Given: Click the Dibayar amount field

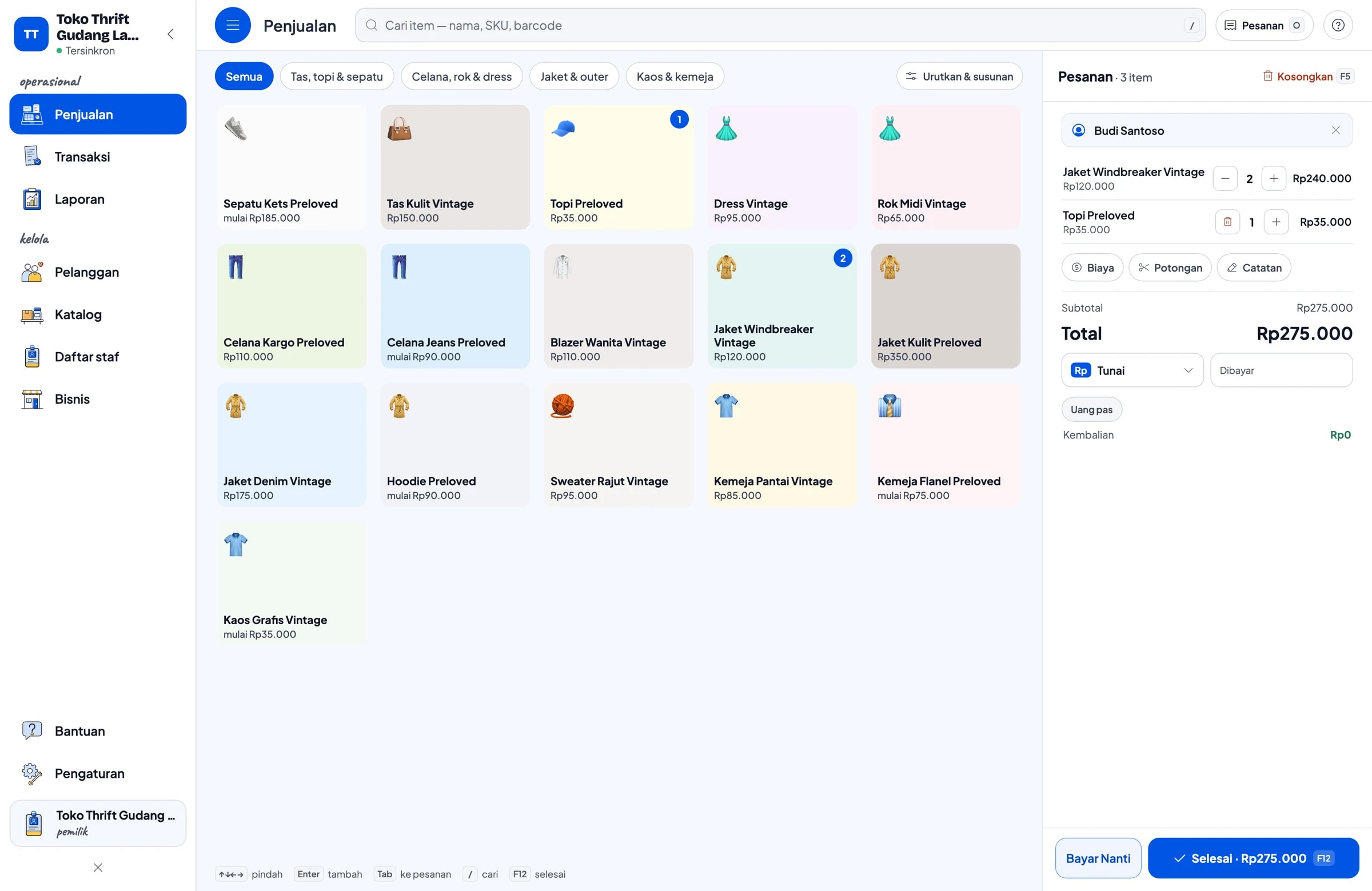Looking at the screenshot, I should point(1281,370).
